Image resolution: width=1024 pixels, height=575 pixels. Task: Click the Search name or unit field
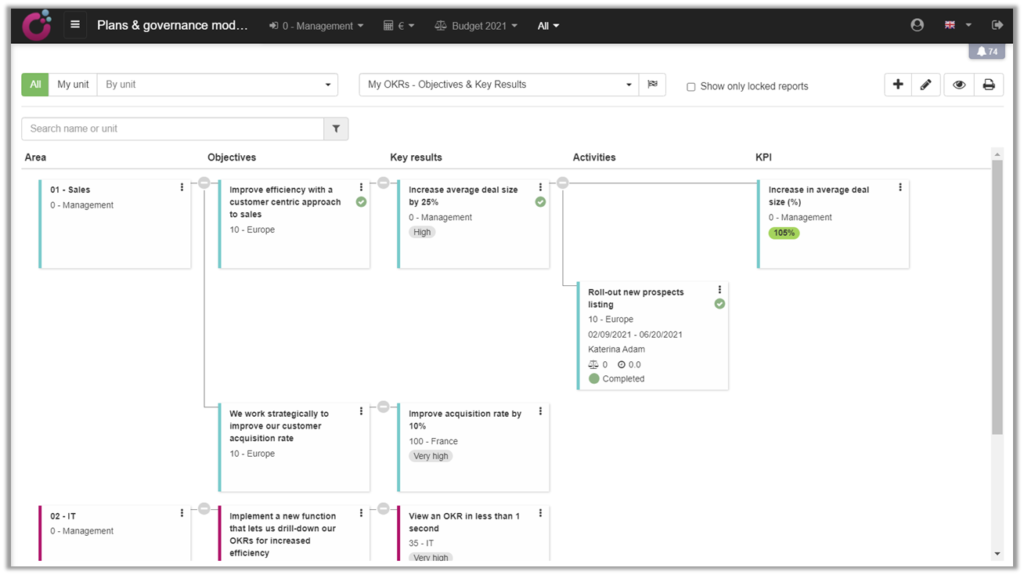click(x=173, y=129)
